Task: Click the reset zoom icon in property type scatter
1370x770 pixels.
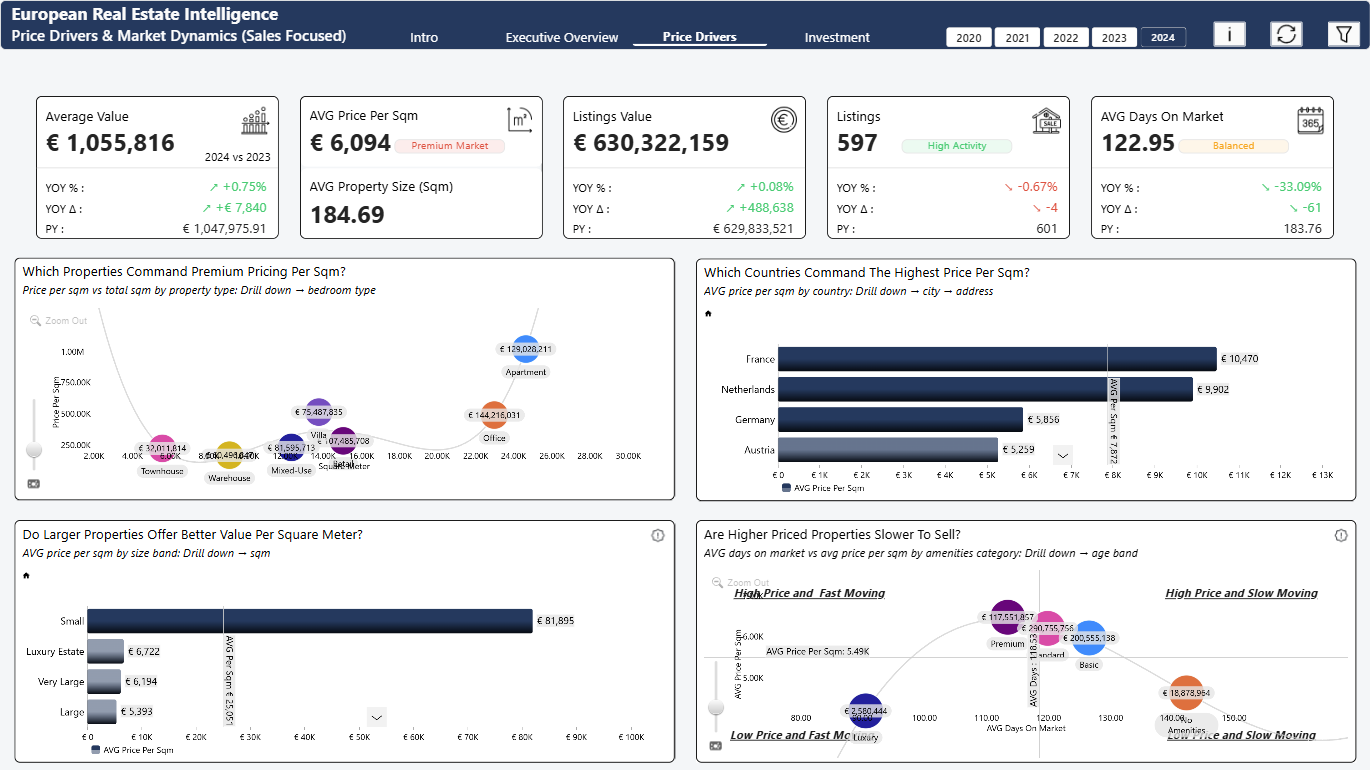Action: 34,483
